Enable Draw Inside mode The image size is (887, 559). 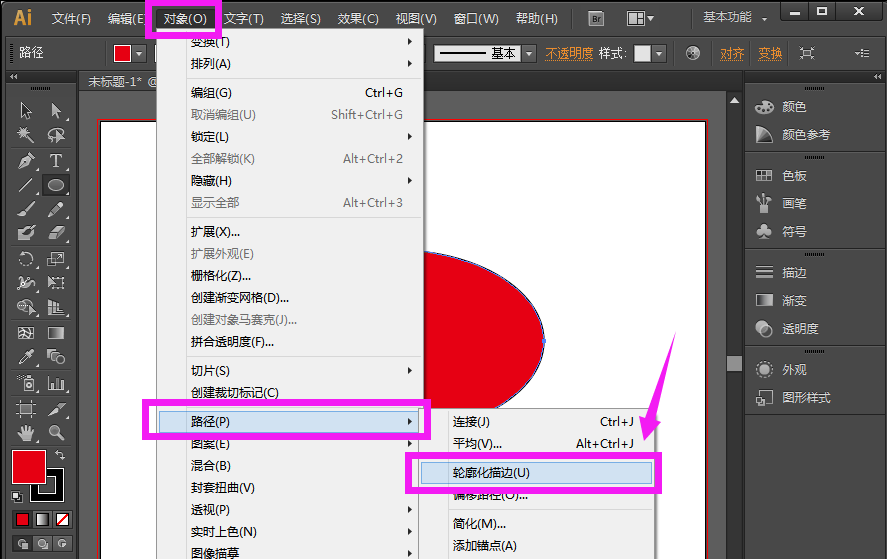coord(63,544)
